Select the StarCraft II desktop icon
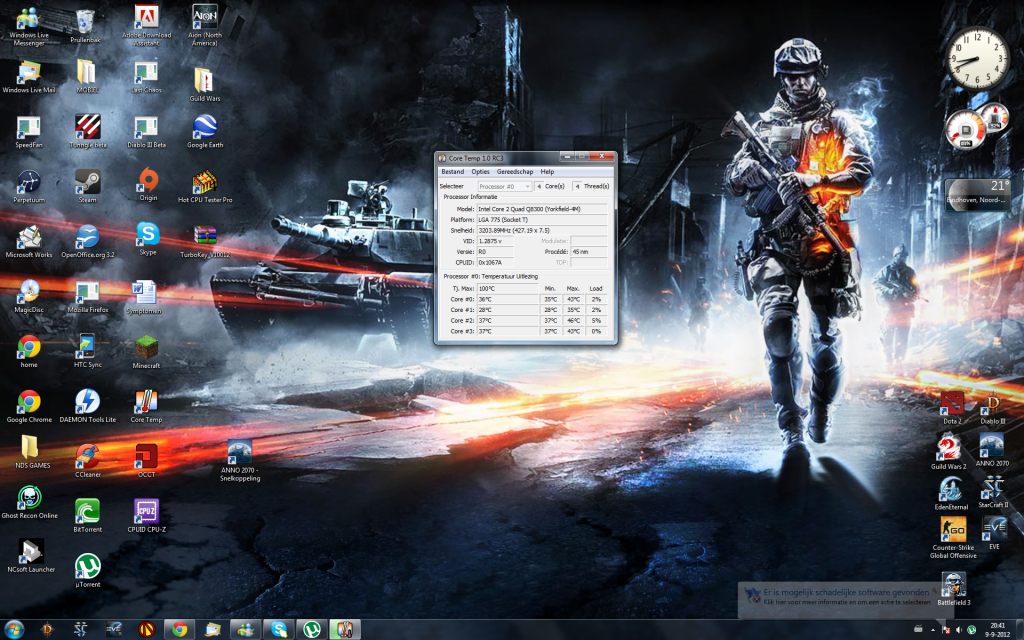Viewport: 1024px width, 640px height. coord(993,492)
